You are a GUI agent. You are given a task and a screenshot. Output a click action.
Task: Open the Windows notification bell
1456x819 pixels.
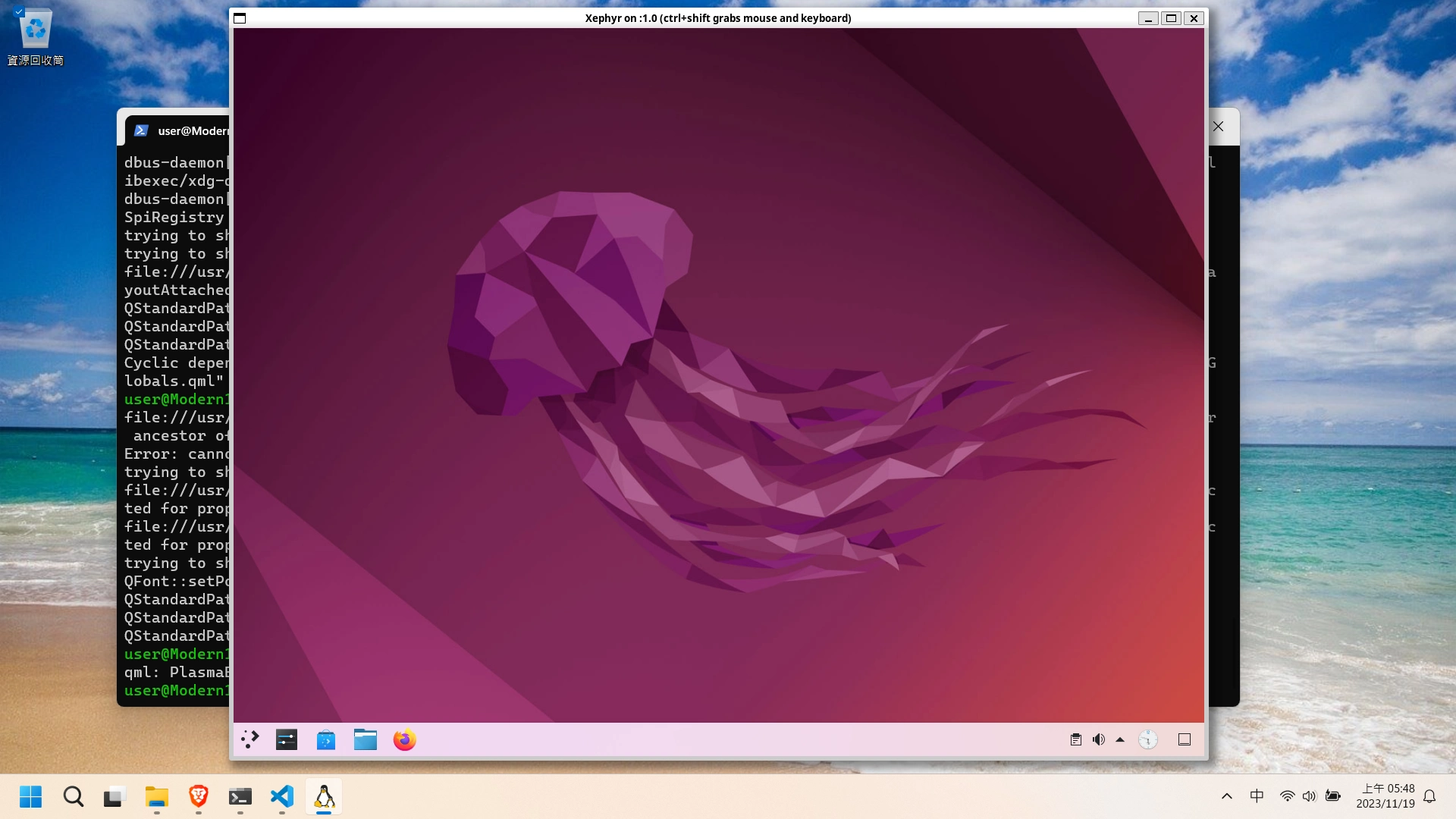click(1429, 796)
